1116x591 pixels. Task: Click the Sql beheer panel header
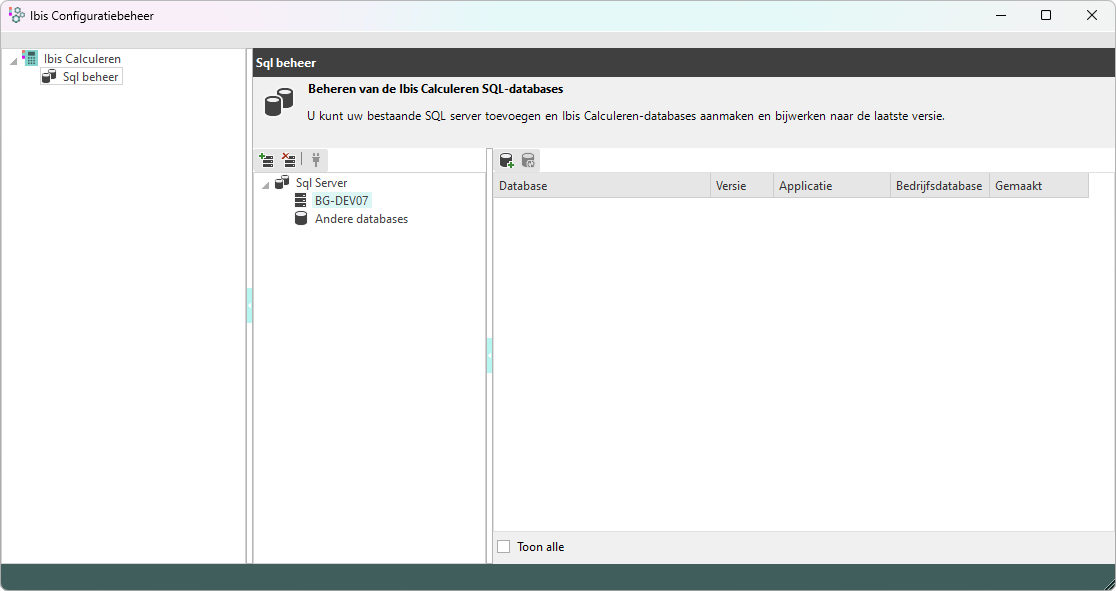(684, 63)
